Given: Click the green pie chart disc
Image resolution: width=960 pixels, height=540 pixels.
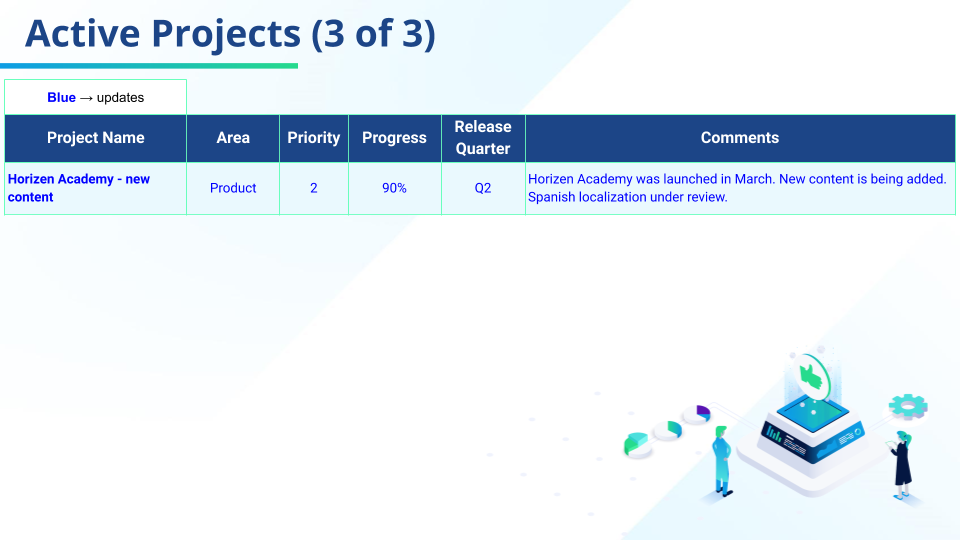Looking at the screenshot, I should coord(636,444).
